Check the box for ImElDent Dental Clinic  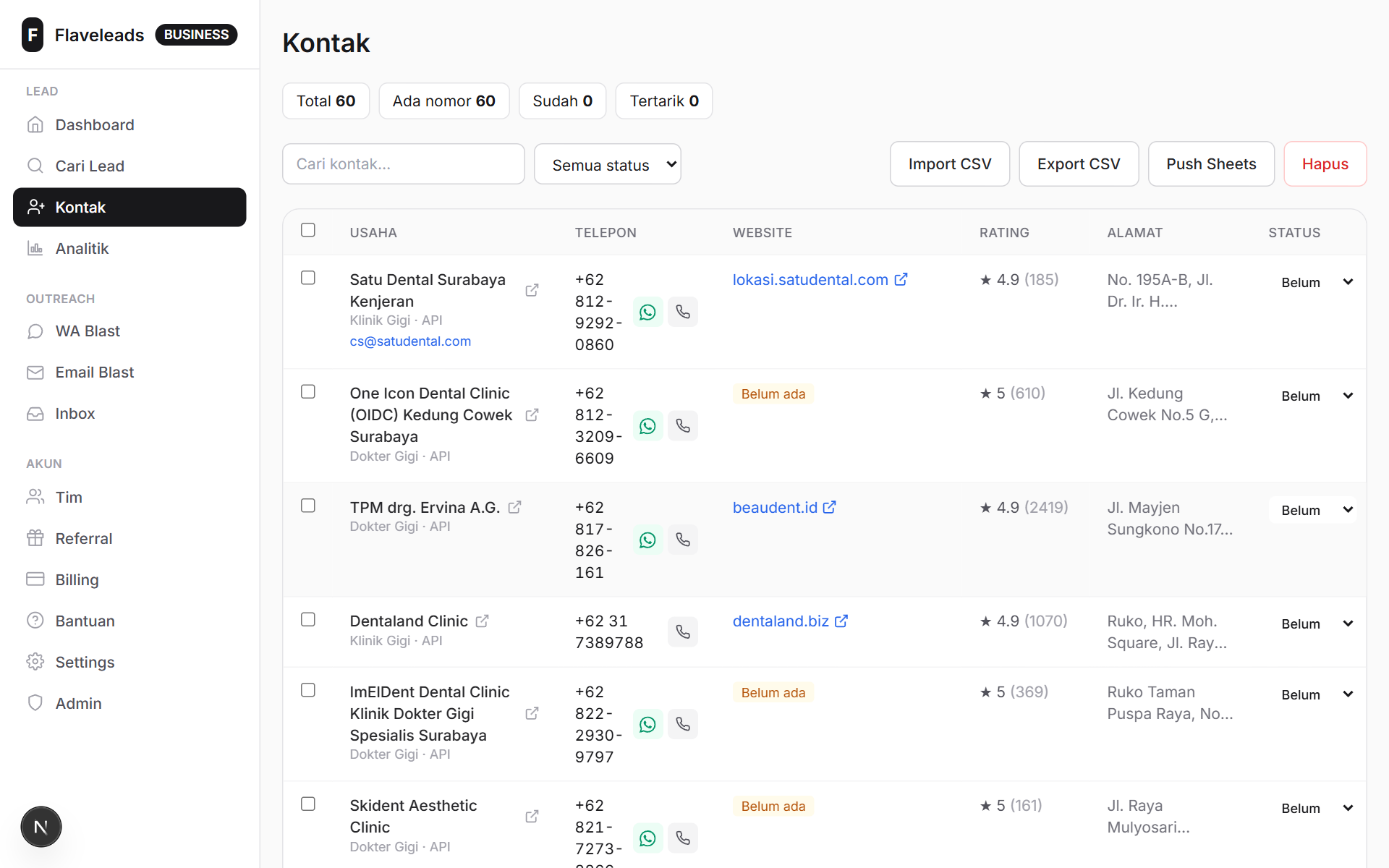(308, 690)
